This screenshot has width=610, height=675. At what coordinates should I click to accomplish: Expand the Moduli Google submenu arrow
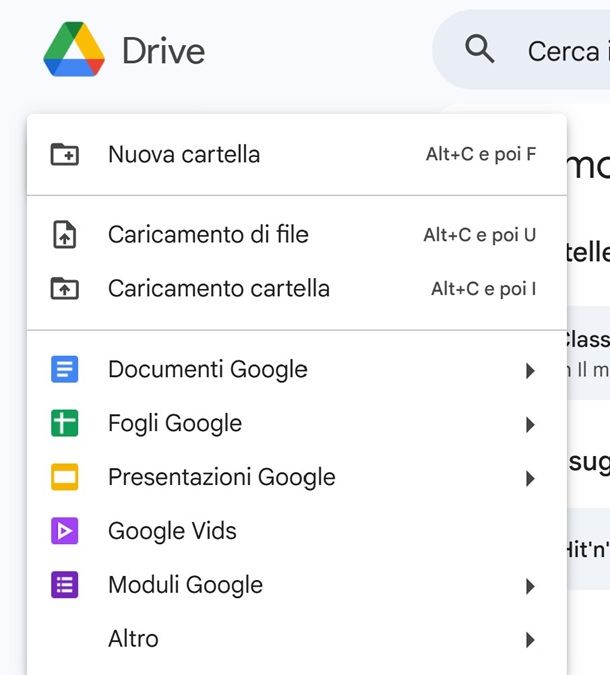(530, 586)
